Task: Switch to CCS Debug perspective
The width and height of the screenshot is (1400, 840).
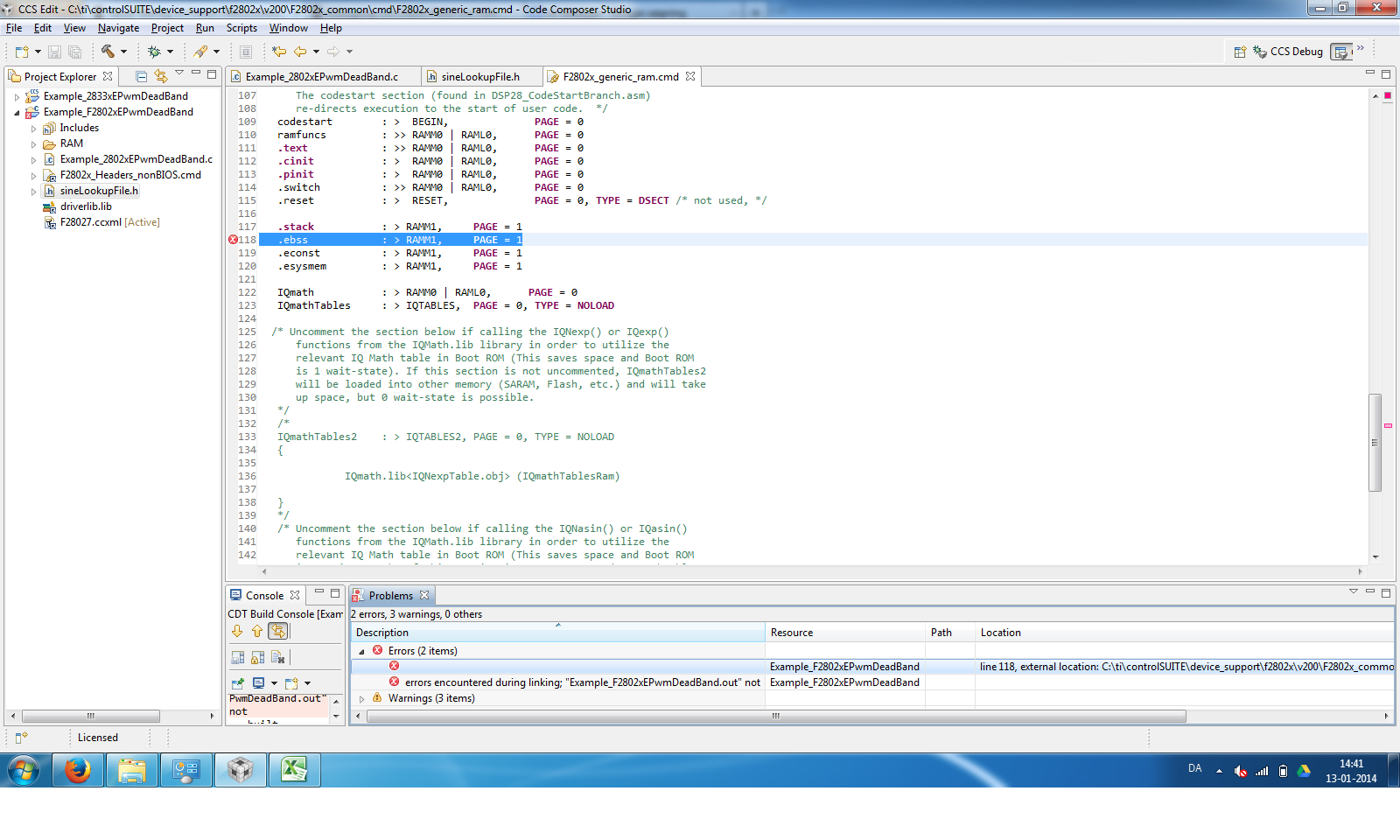Action: tap(1287, 52)
